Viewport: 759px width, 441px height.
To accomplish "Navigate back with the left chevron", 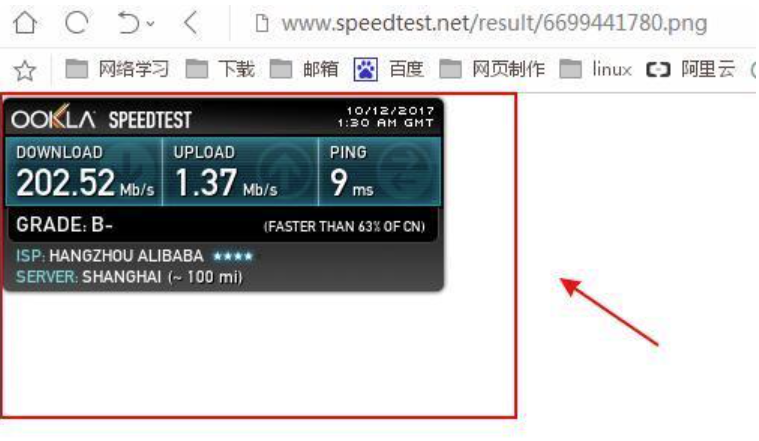I will pyautogui.click(x=191, y=22).
